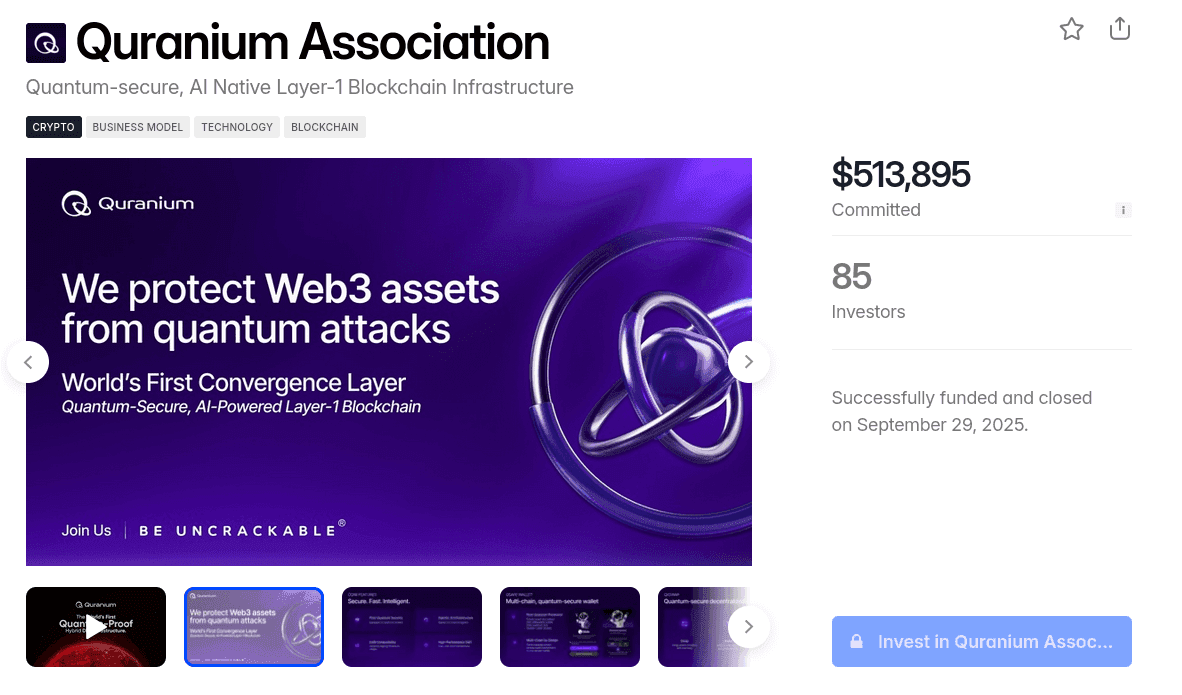Viewport: 1182px width, 695px height.
Task: Go to the previous slide with the left arrow
Action: pos(28,362)
